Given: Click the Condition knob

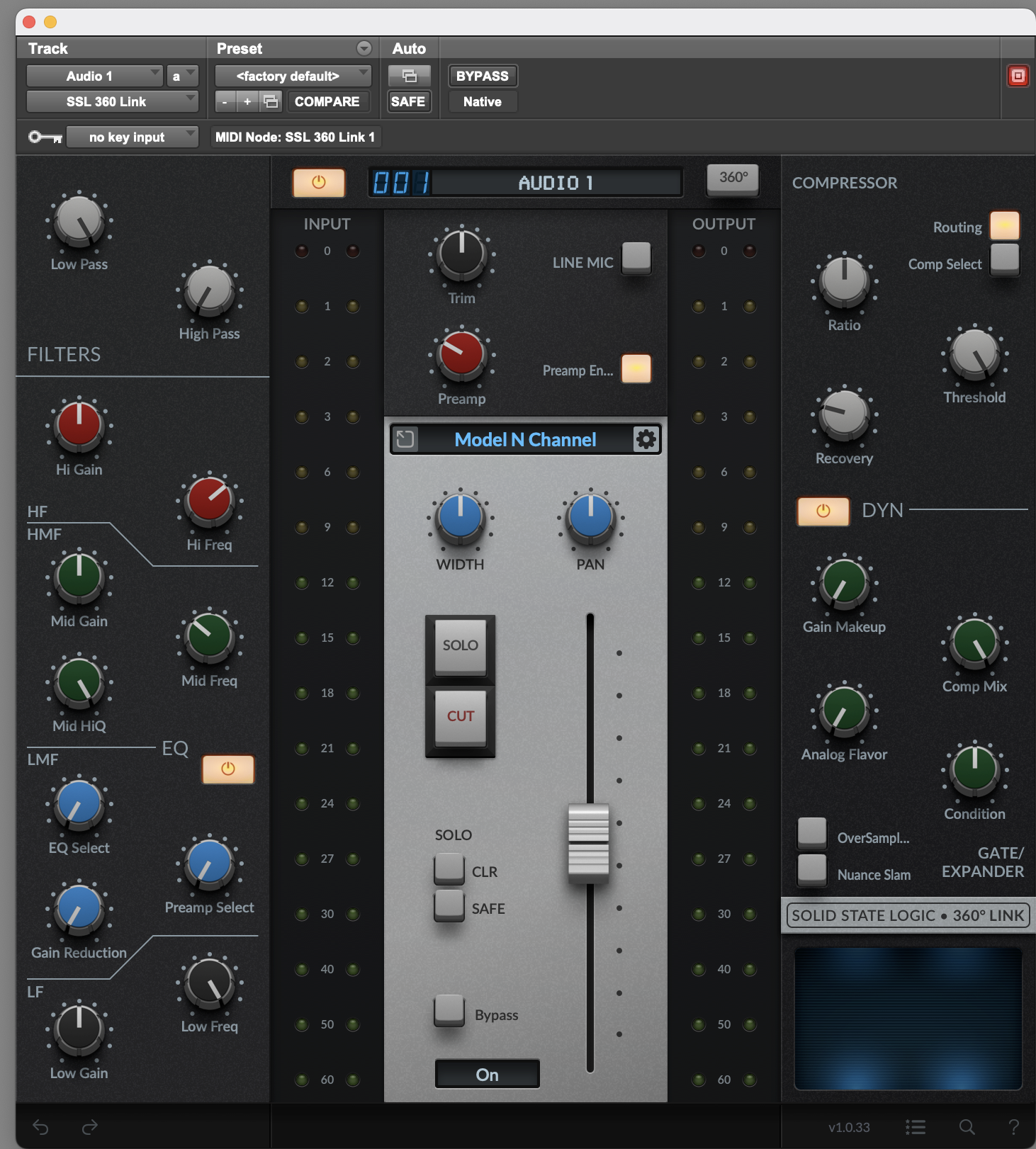Looking at the screenshot, I should coord(975,770).
